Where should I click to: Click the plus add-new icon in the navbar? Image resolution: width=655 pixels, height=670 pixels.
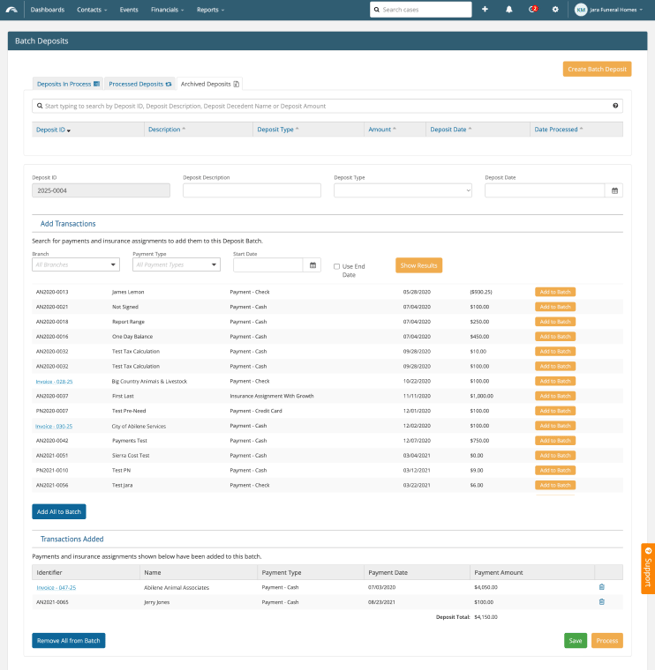pos(485,9)
